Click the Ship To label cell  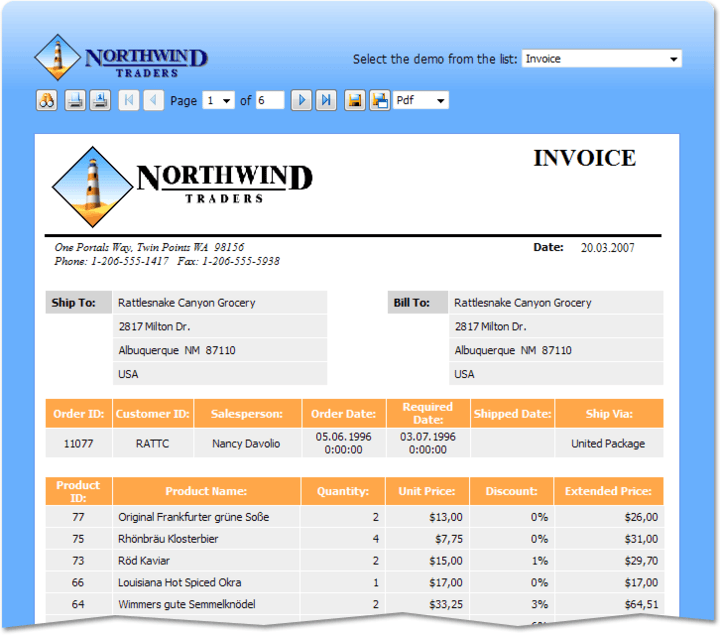(74, 303)
